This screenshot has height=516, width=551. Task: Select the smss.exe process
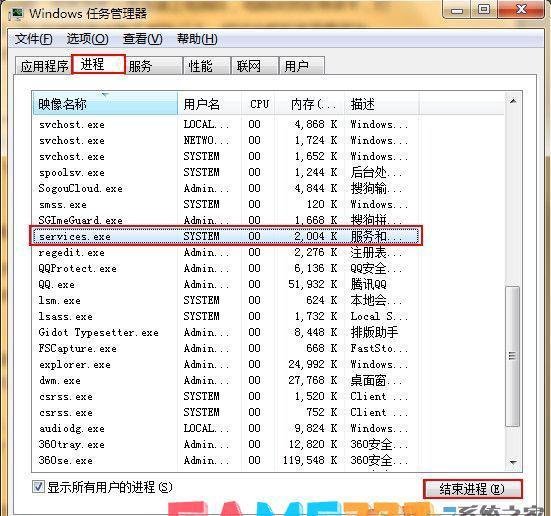point(226,204)
